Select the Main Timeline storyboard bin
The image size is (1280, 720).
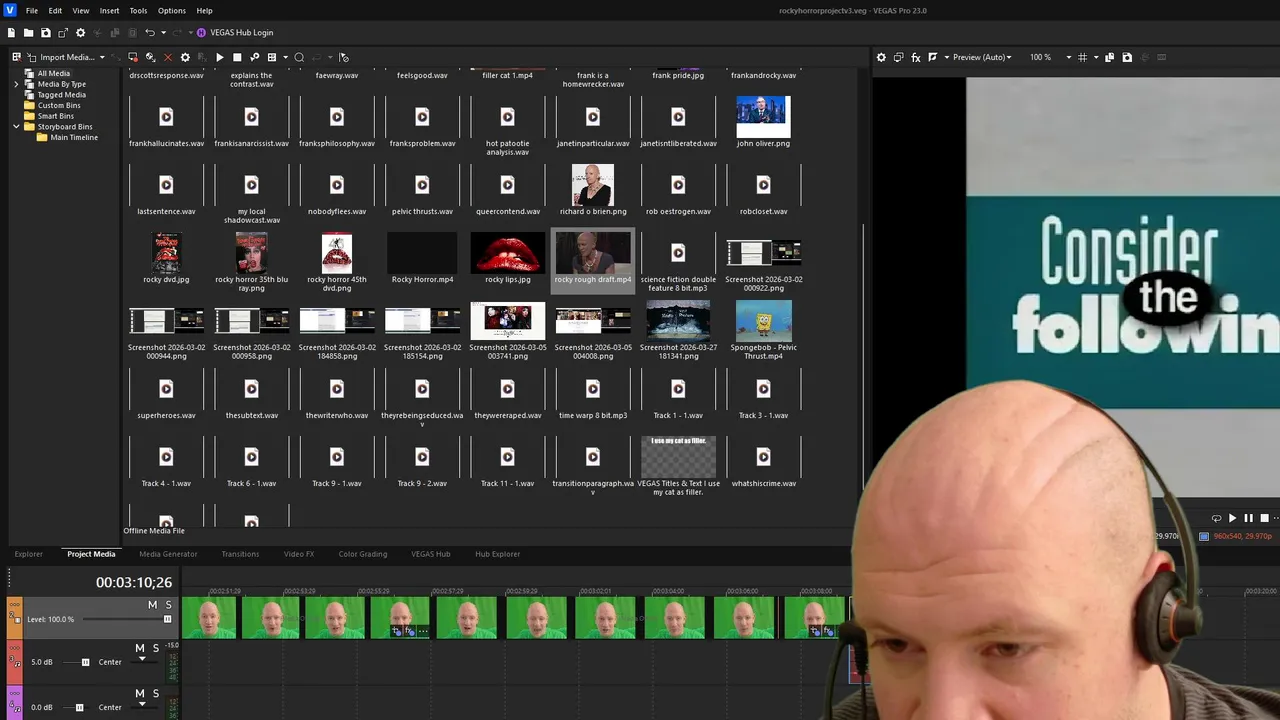coord(74,137)
